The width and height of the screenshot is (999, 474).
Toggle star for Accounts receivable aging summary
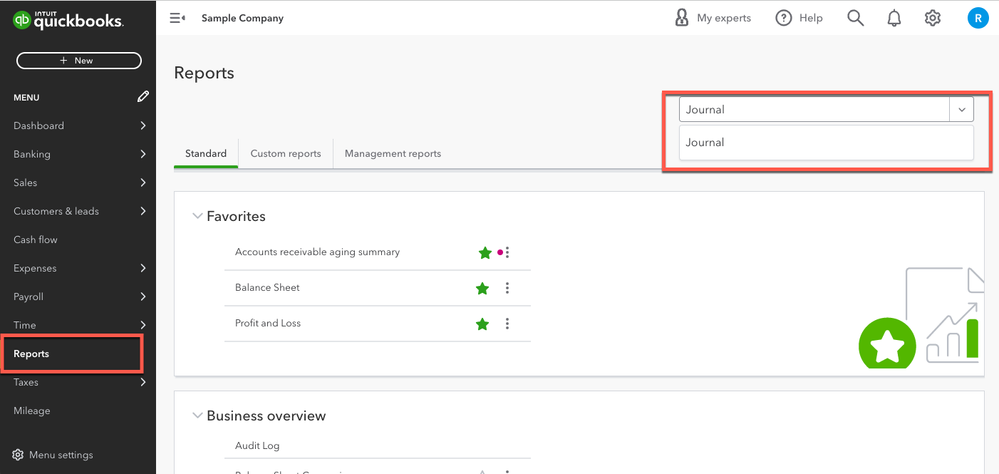click(x=485, y=253)
